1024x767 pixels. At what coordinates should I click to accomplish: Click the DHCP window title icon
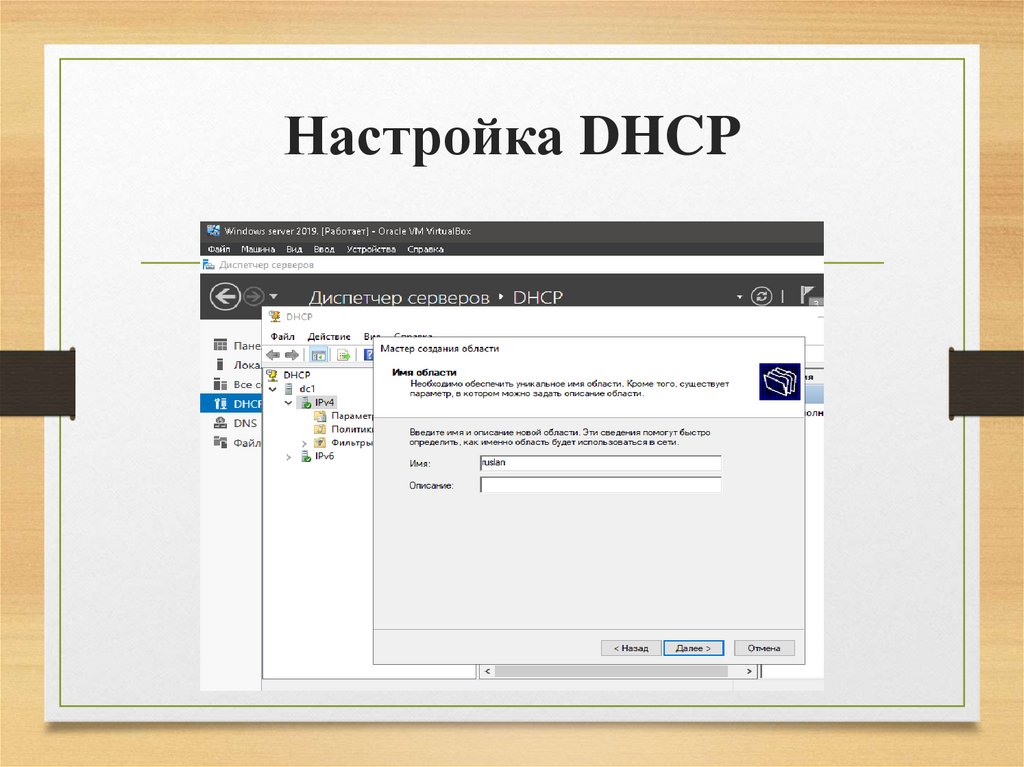point(275,316)
